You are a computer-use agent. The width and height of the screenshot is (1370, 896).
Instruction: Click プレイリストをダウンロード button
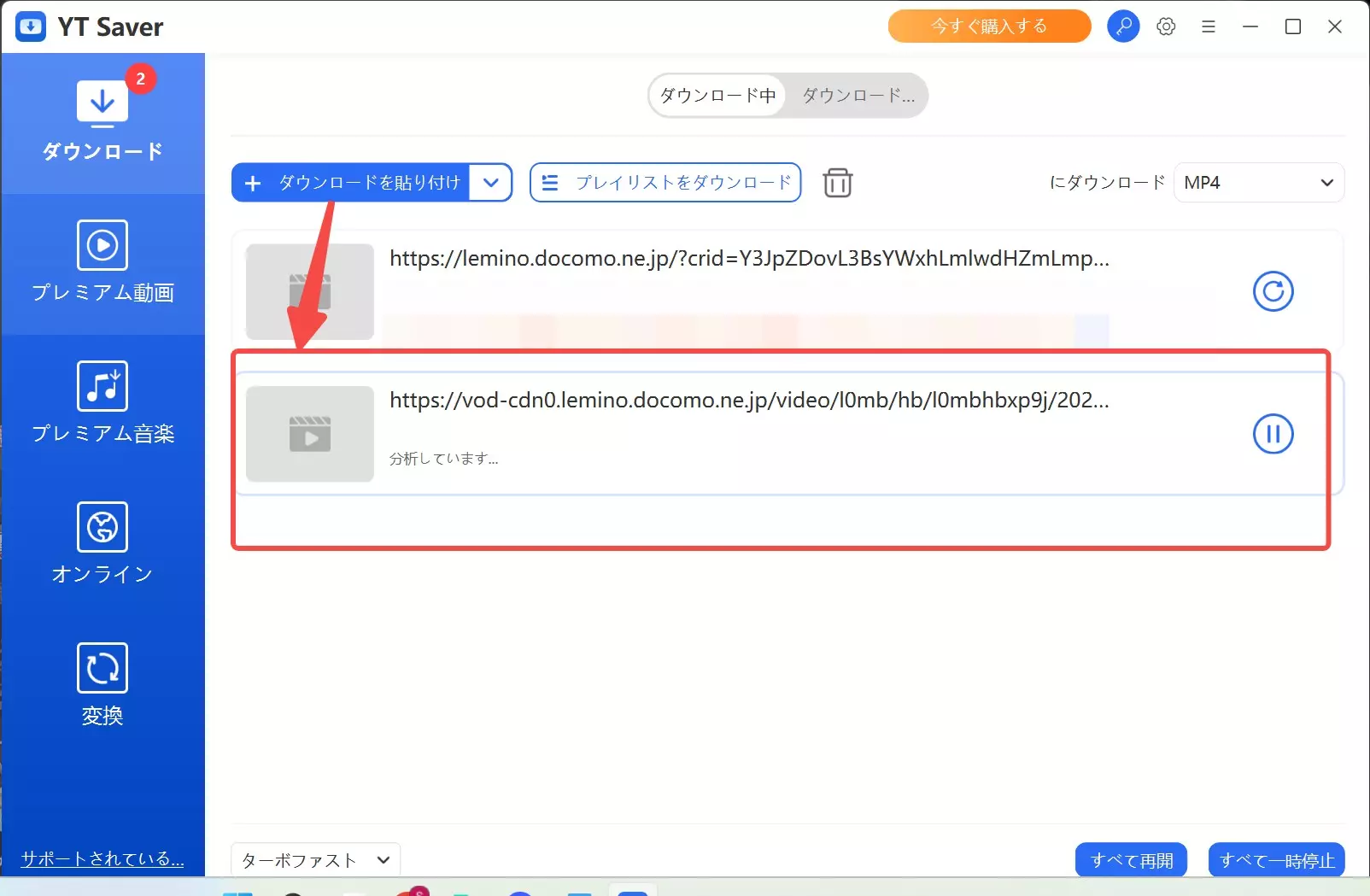coord(665,183)
